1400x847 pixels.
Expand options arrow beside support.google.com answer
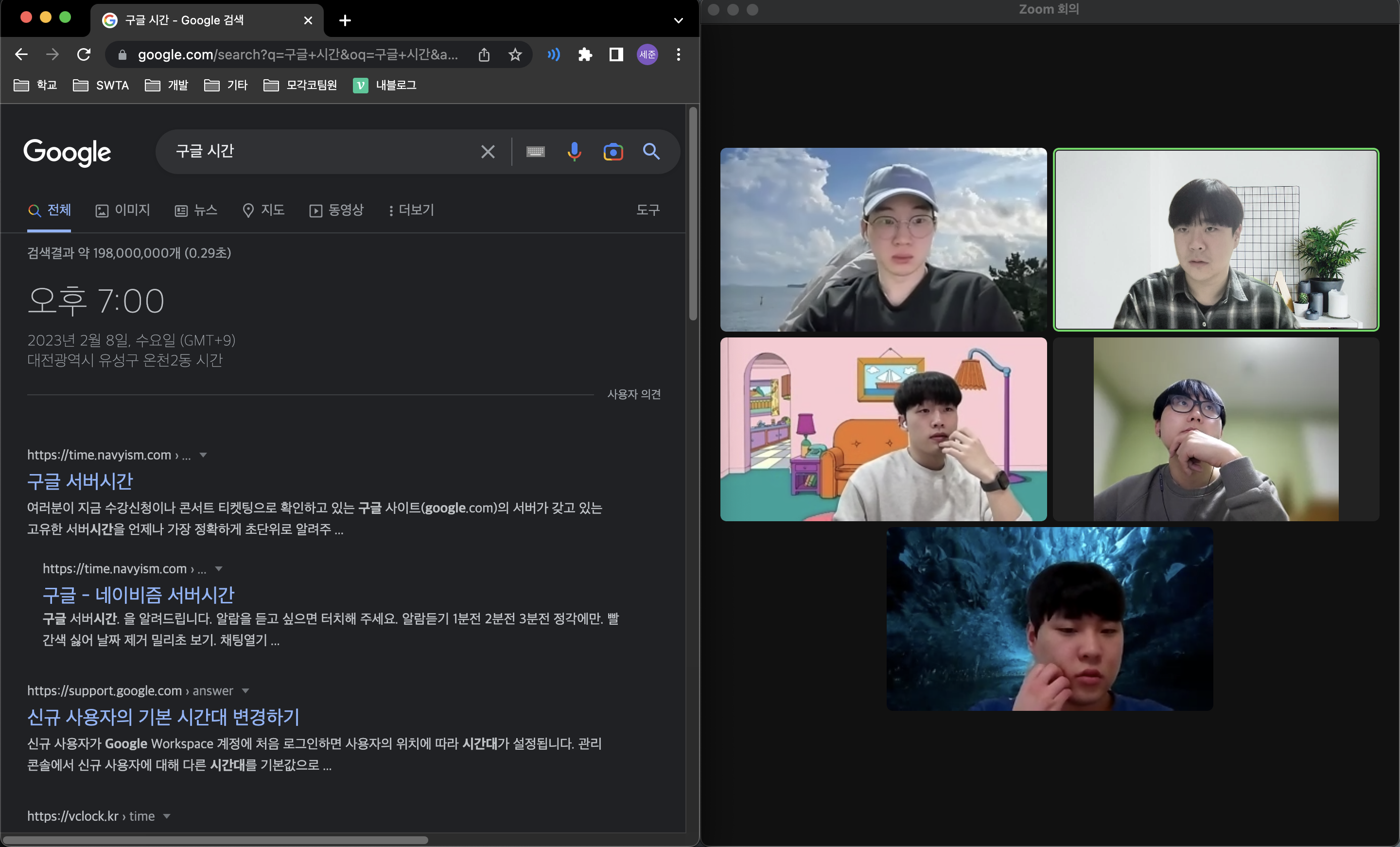(x=245, y=690)
